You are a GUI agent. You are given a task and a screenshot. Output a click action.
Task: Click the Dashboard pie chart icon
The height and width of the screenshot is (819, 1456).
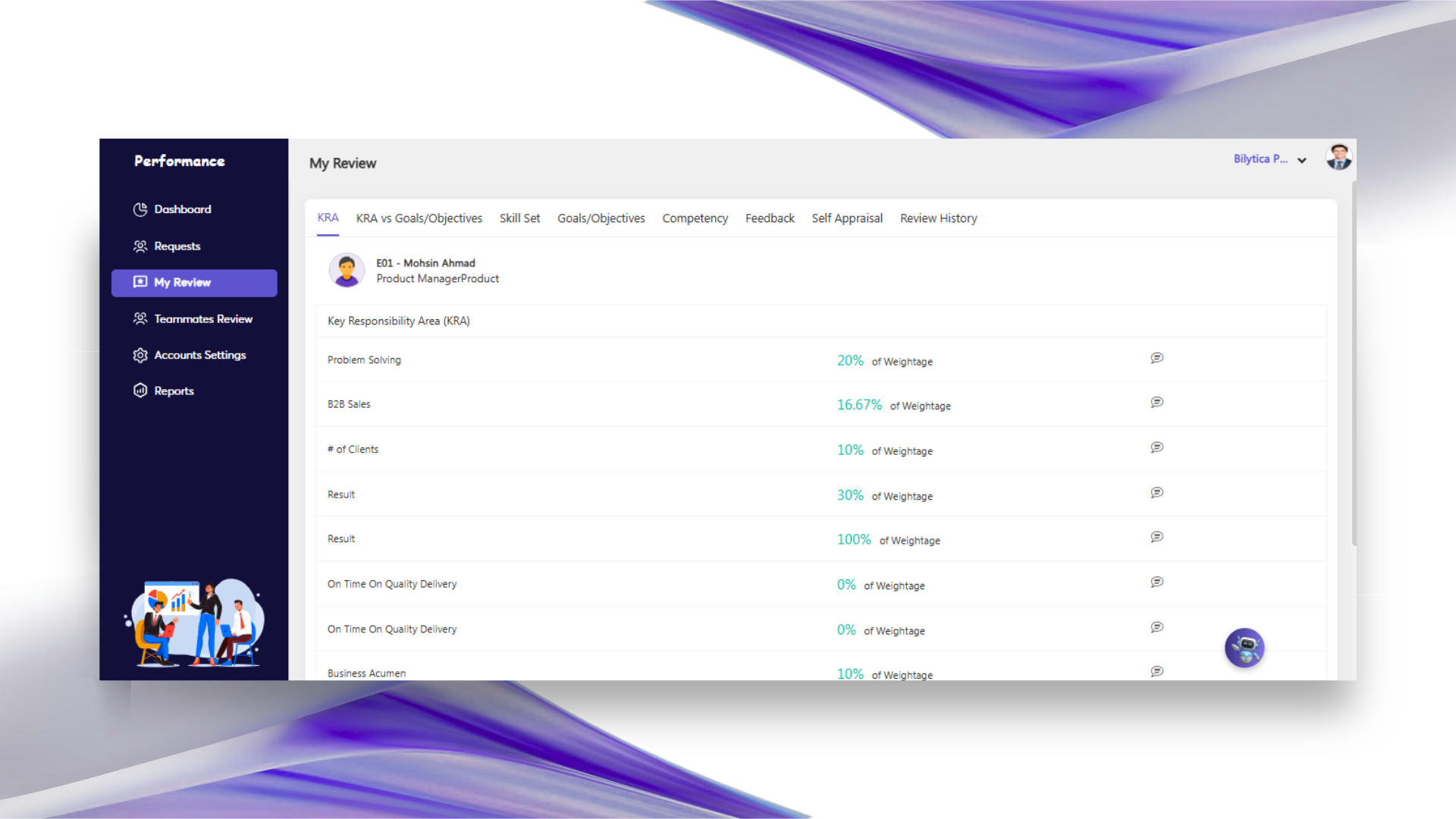[x=140, y=209]
